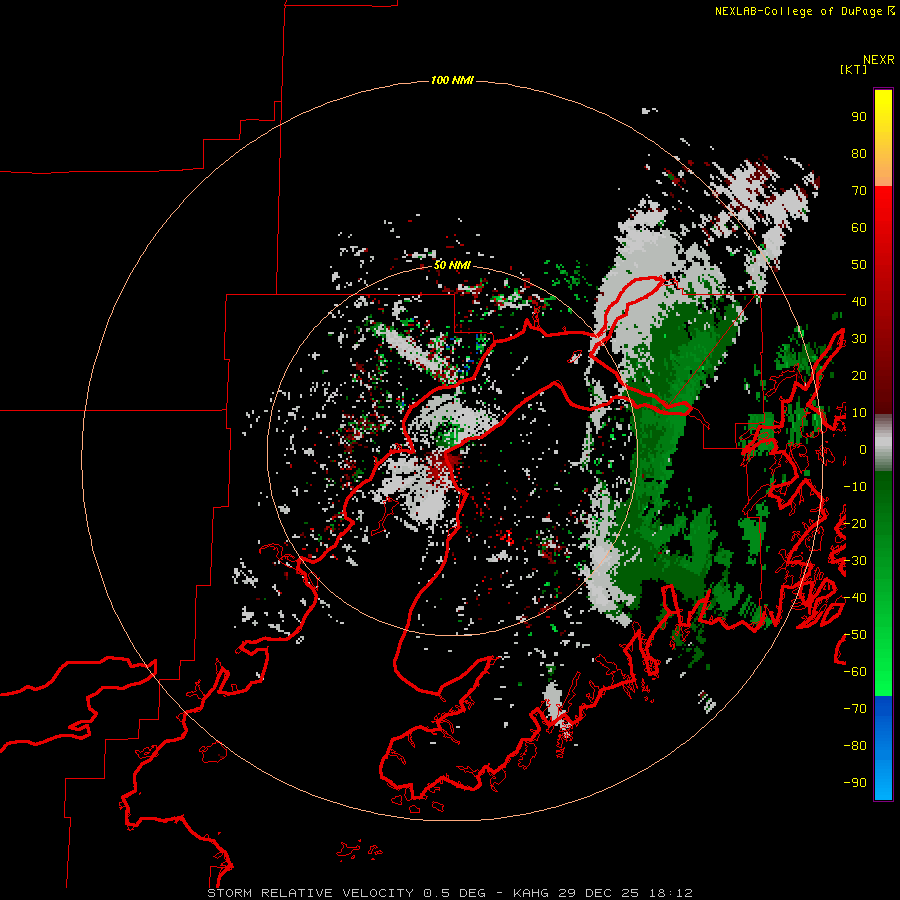Viewport: 900px width, 900px height.
Task: Click the 50 NMI range ring label
Action: pyautogui.click(x=452, y=265)
